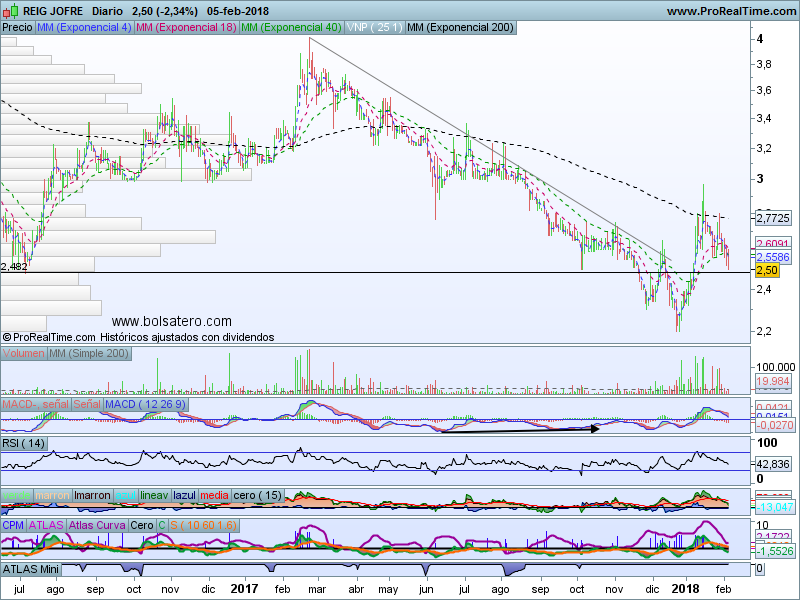The height and width of the screenshot is (600, 800).
Task: Select the 2018 marker on time axis
Action: pyautogui.click(x=685, y=591)
